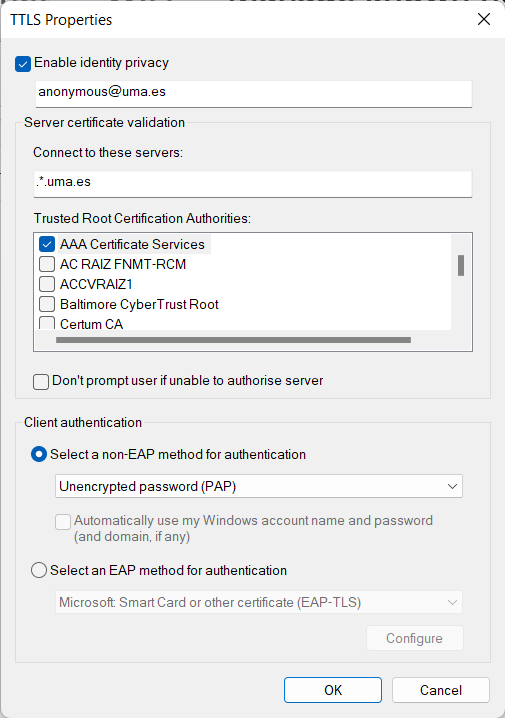Check Baltimore CyberTrust Root authority
Image resolution: width=505 pixels, height=718 pixels.
point(47,304)
